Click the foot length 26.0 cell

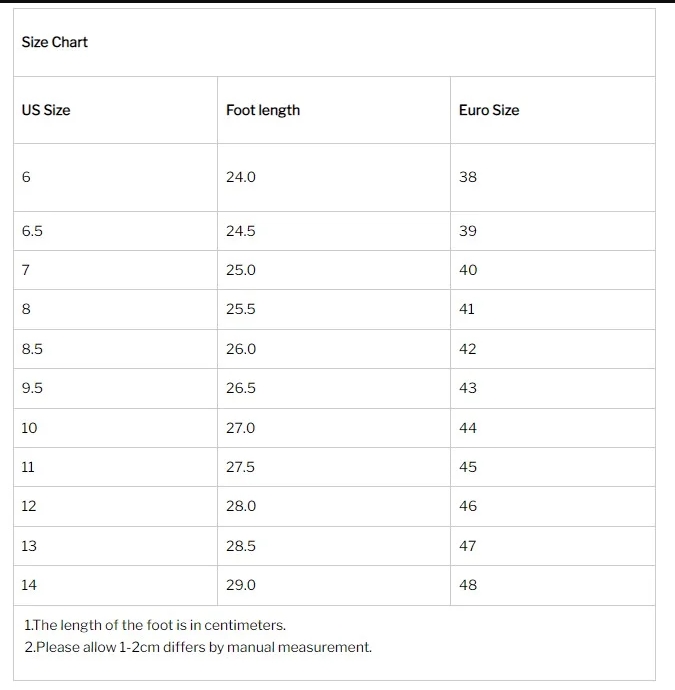point(334,349)
